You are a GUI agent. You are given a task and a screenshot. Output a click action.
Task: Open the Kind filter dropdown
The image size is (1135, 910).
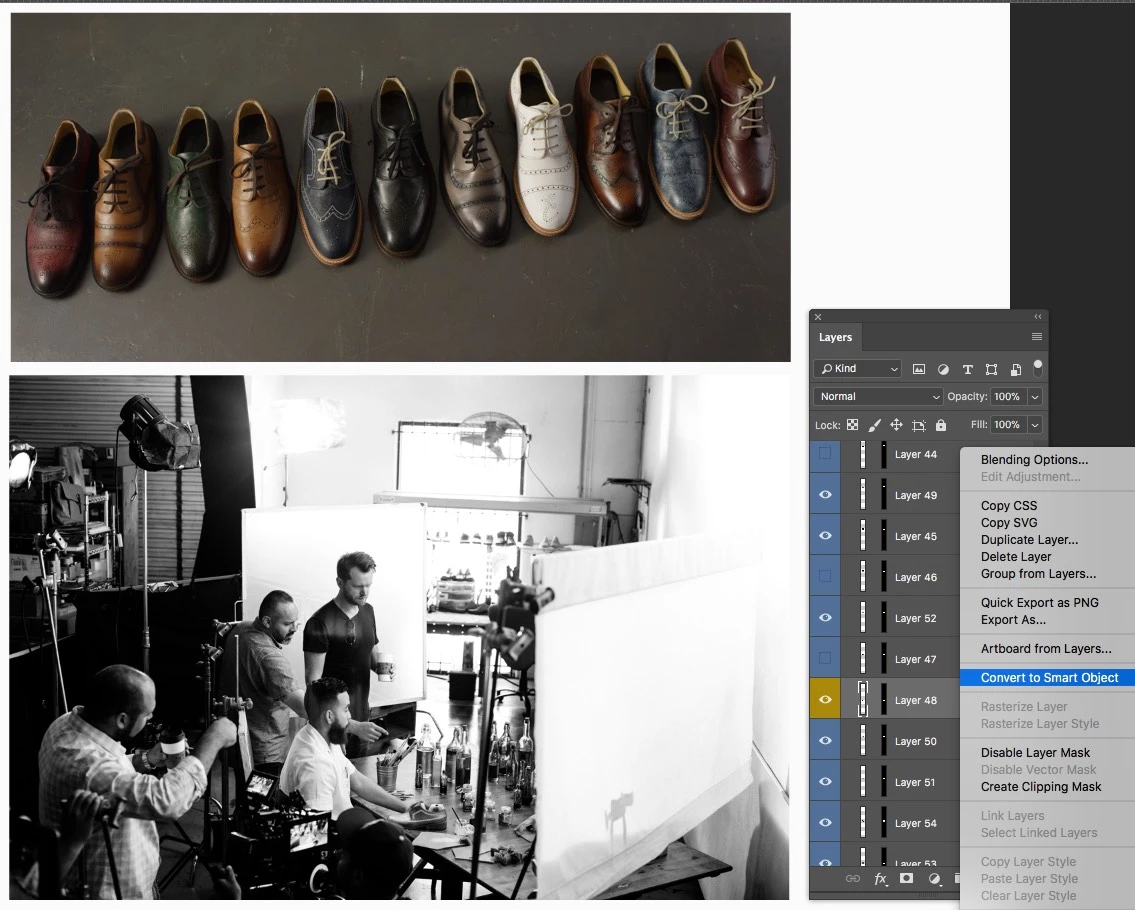858,369
